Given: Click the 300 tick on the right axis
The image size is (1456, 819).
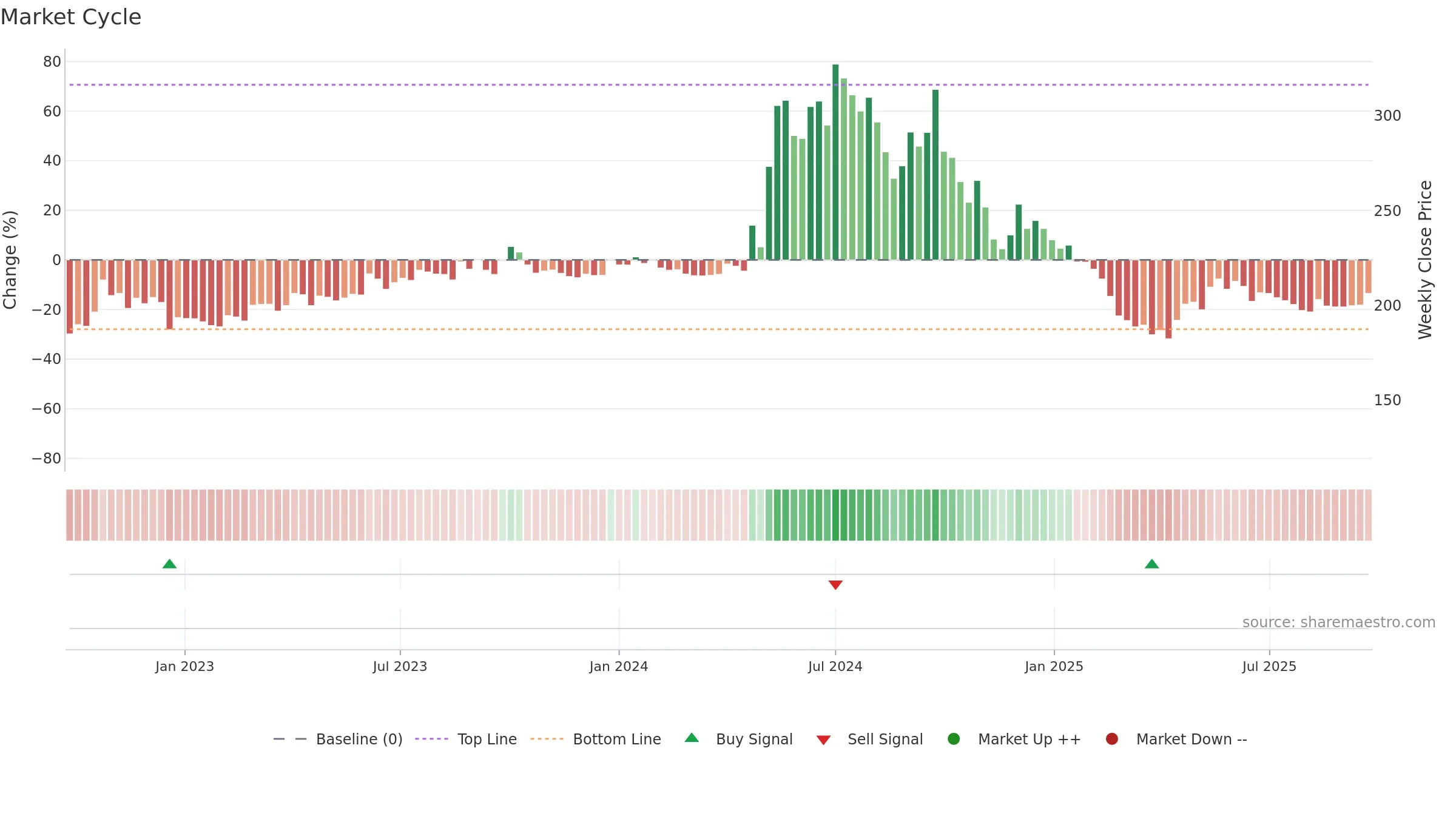Looking at the screenshot, I should point(1387,116).
